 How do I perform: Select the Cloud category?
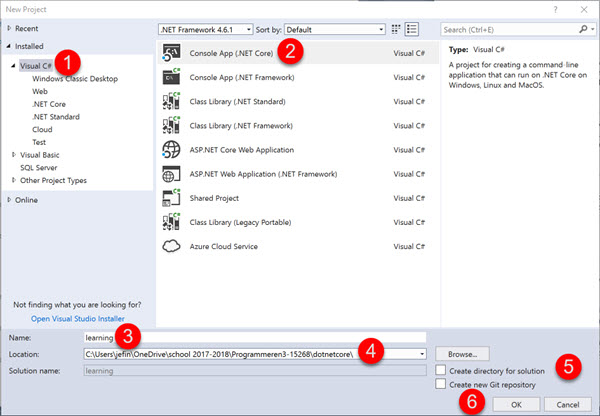click(42, 129)
